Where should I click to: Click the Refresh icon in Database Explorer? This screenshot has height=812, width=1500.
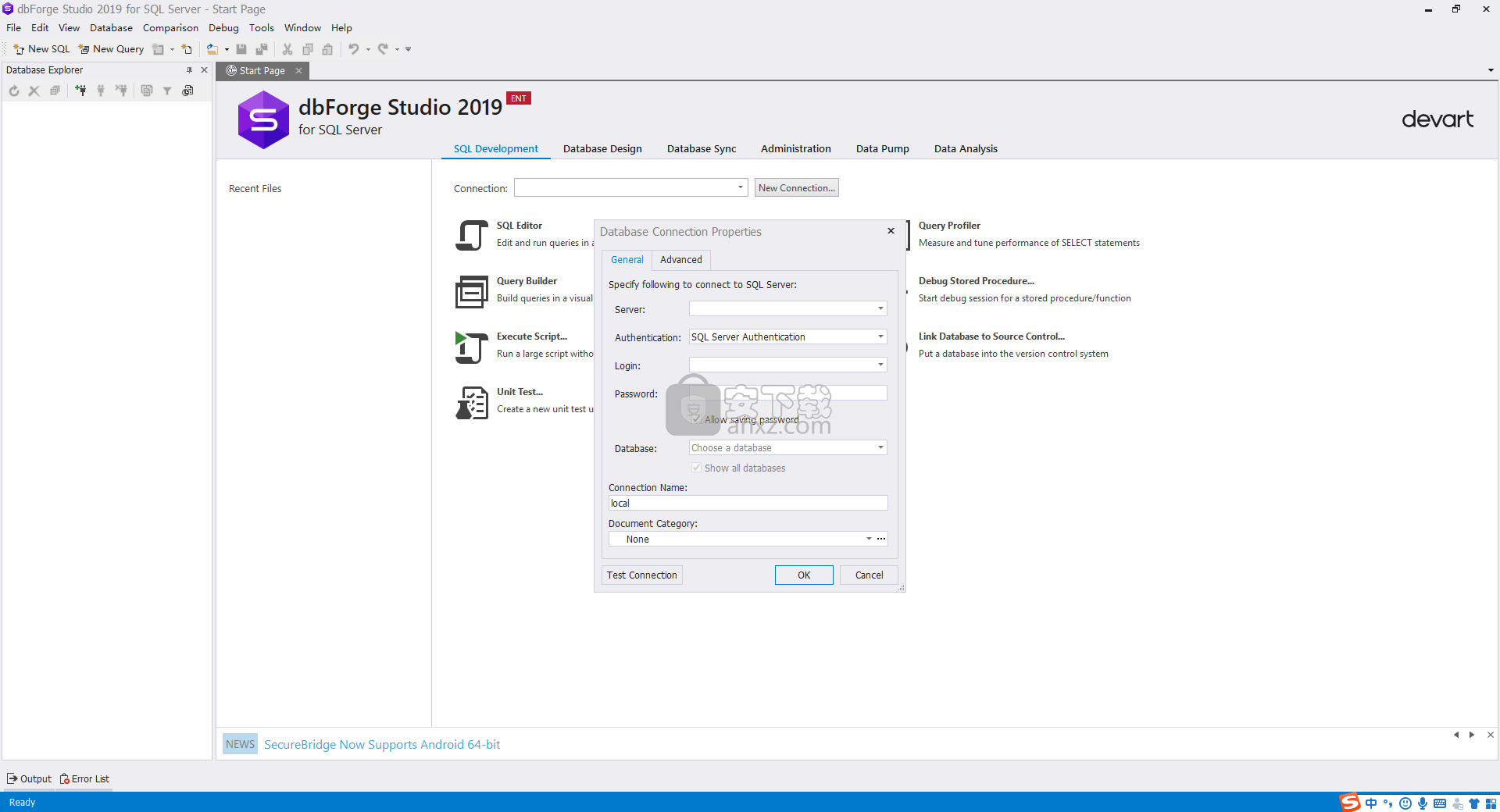14,91
